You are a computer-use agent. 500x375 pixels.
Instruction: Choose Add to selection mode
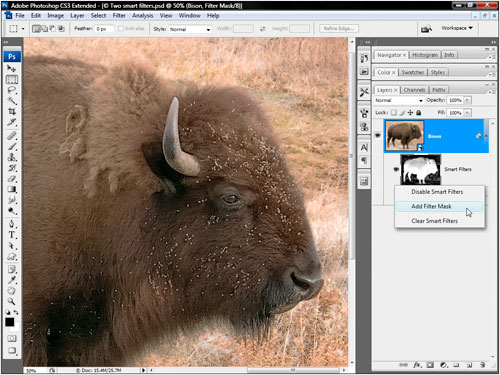44,29
